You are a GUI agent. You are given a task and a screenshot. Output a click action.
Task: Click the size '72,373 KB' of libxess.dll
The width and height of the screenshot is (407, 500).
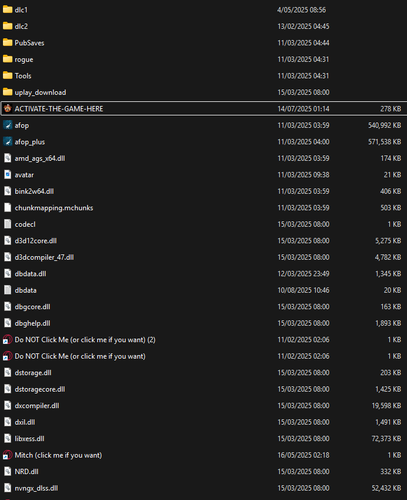[386, 439]
